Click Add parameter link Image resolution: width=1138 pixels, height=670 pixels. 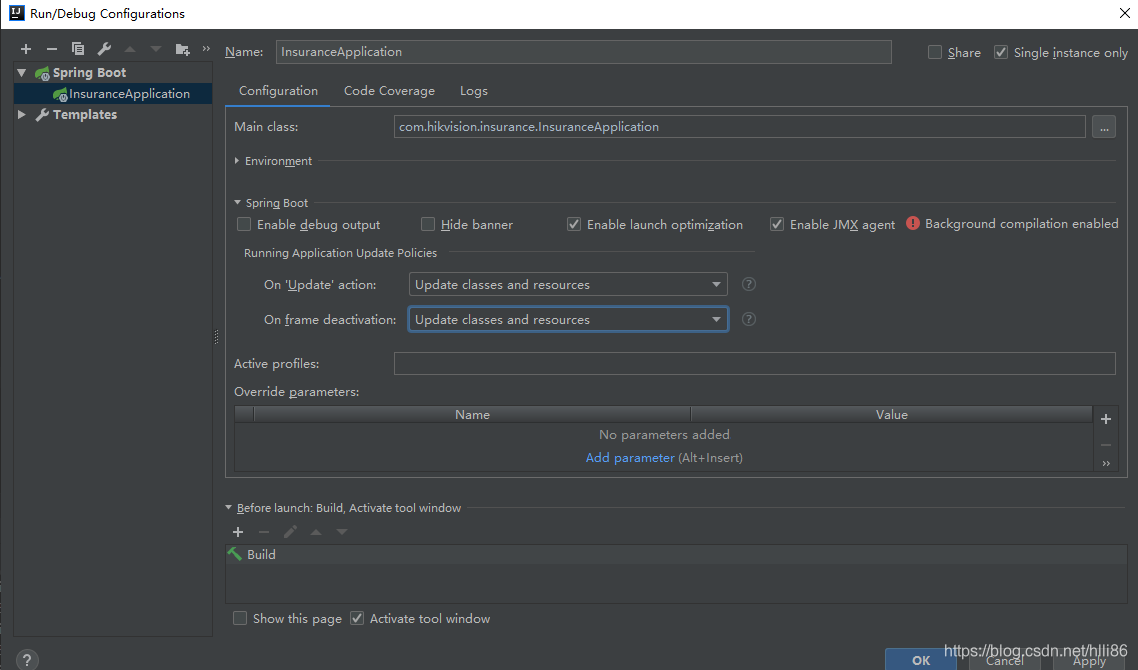point(630,458)
